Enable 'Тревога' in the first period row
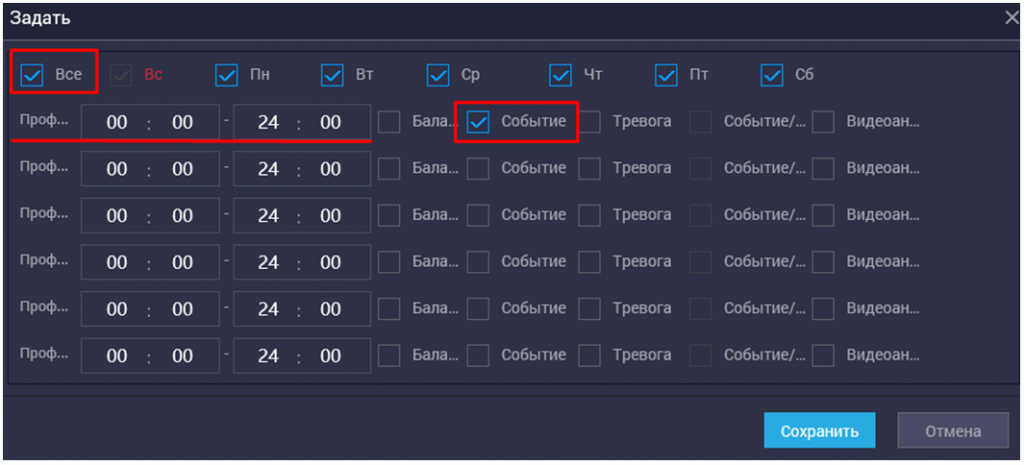 590,122
